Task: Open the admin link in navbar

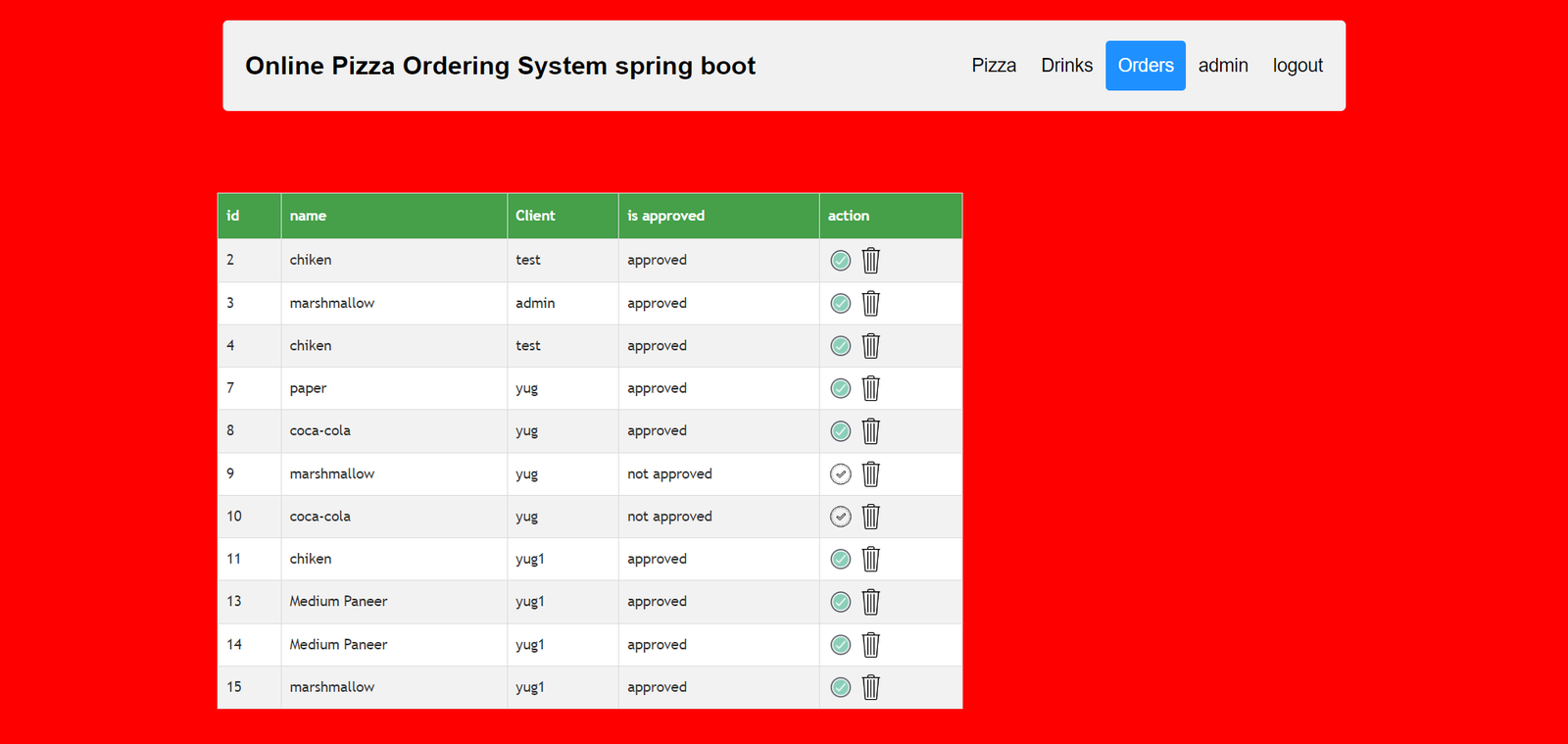Action: click(1222, 66)
